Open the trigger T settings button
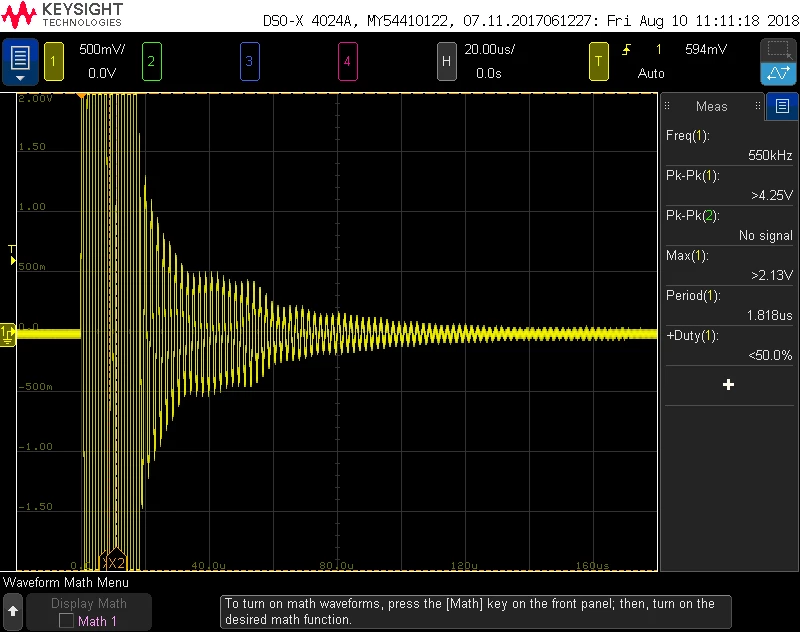The image size is (800, 632). pos(598,62)
